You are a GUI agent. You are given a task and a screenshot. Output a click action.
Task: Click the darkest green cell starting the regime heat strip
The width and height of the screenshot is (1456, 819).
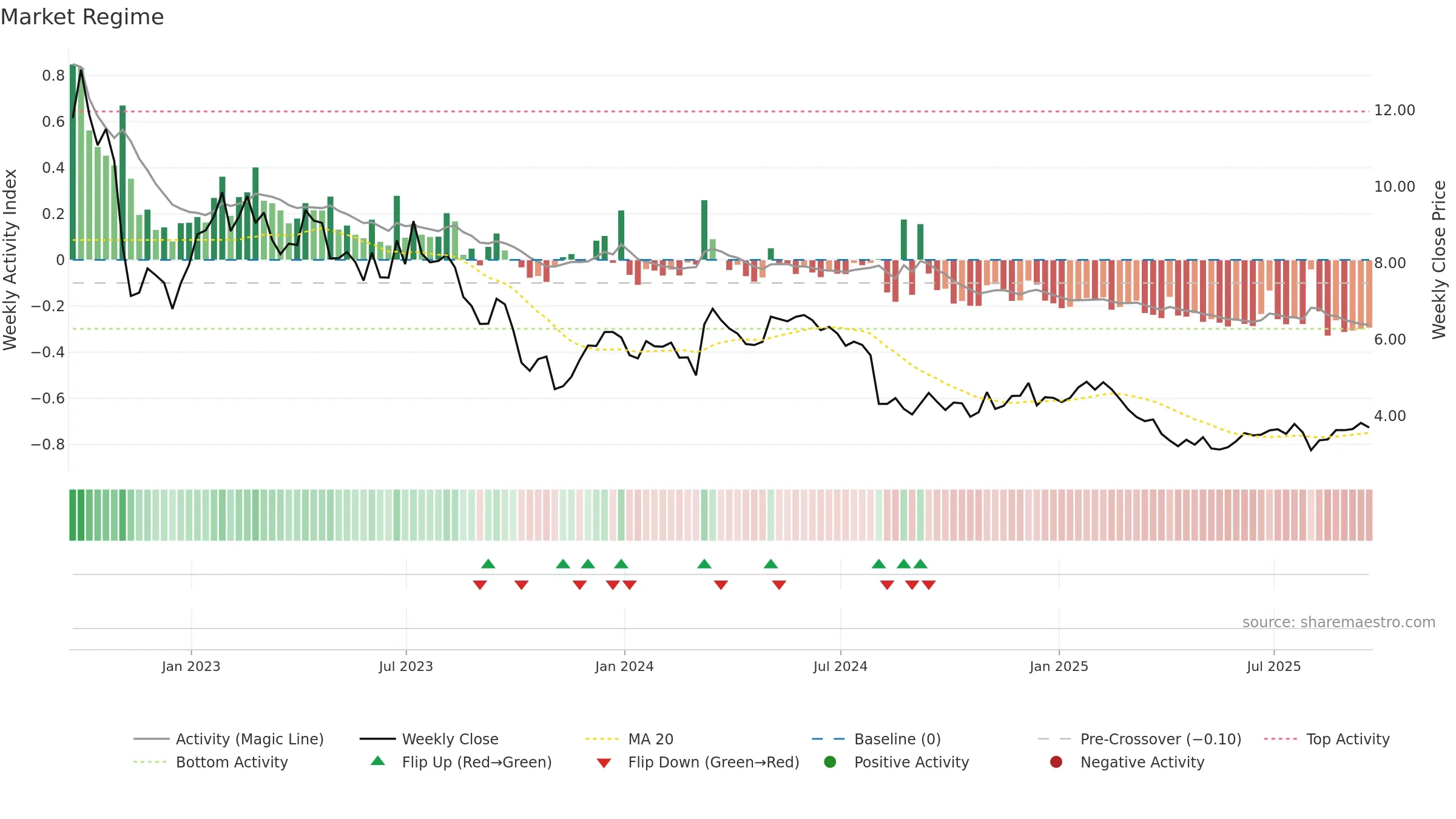click(x=73, y=515)
